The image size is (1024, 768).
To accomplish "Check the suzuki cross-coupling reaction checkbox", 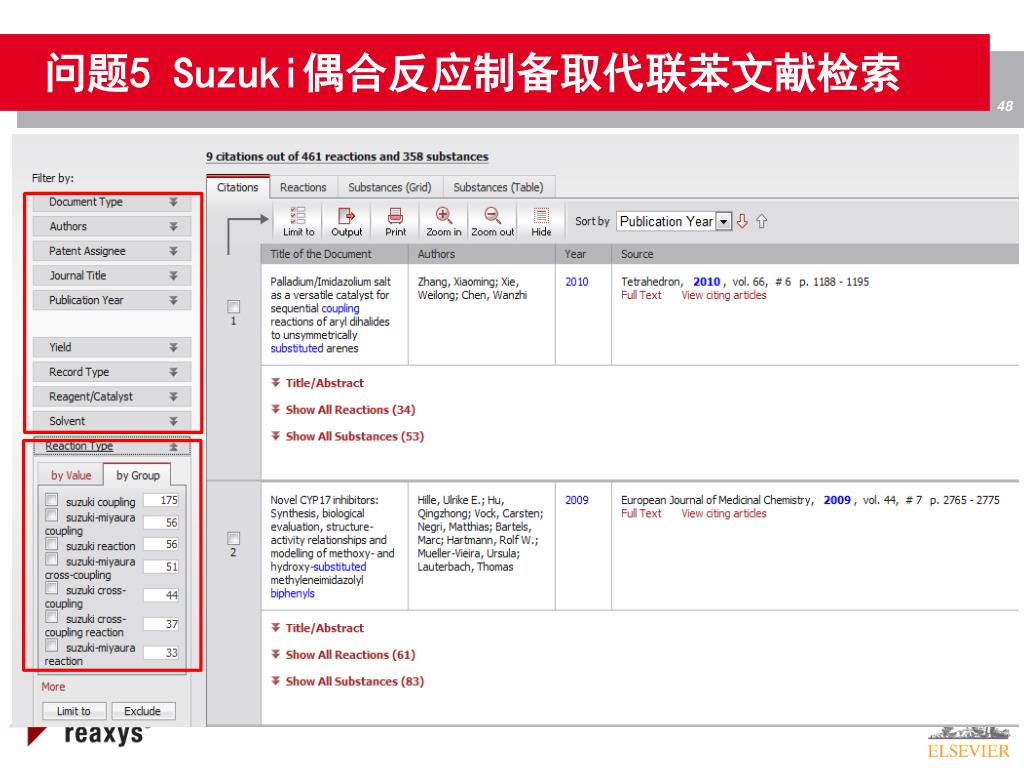I will pos(52,618).
